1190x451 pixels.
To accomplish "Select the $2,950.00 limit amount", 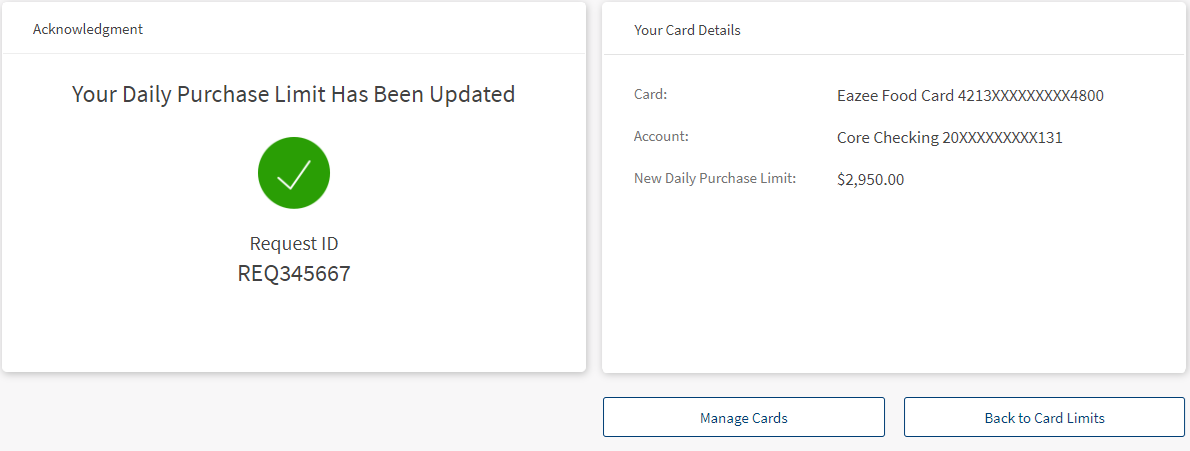I will coord(870,180).
